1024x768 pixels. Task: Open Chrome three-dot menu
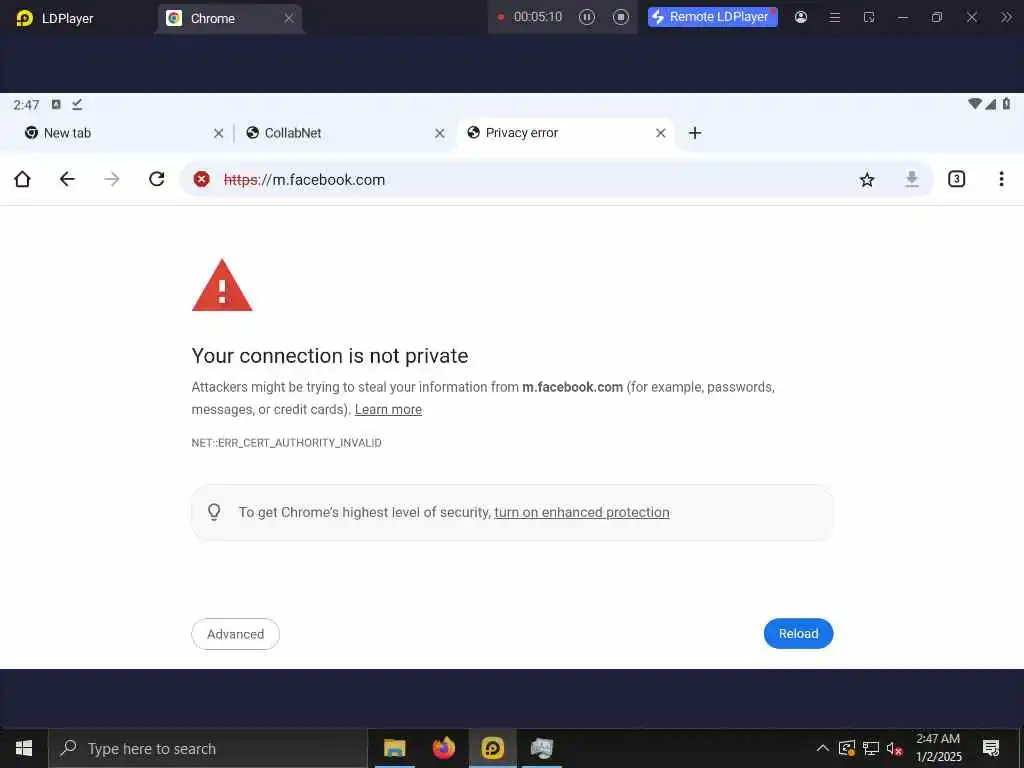1001,179
